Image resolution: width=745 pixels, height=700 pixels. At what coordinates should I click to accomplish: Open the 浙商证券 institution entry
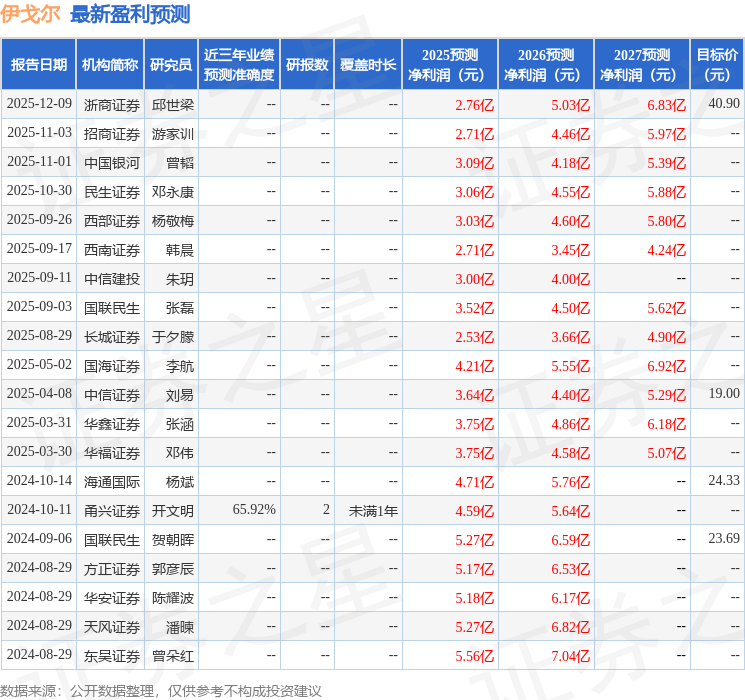pos(111,105)
